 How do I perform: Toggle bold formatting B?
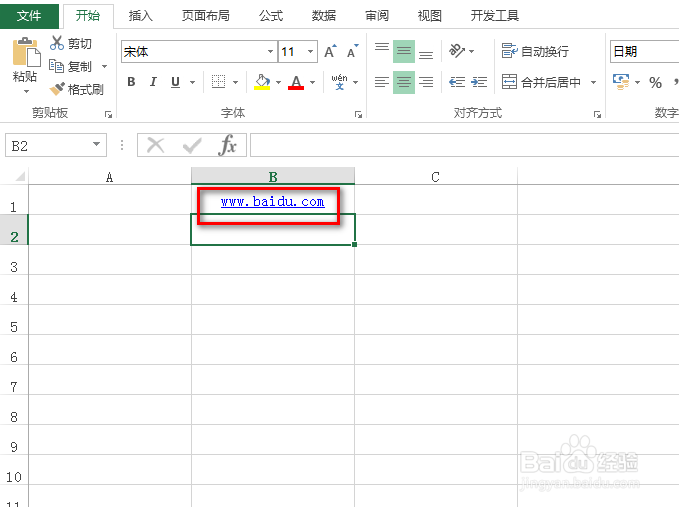(132, 82)
